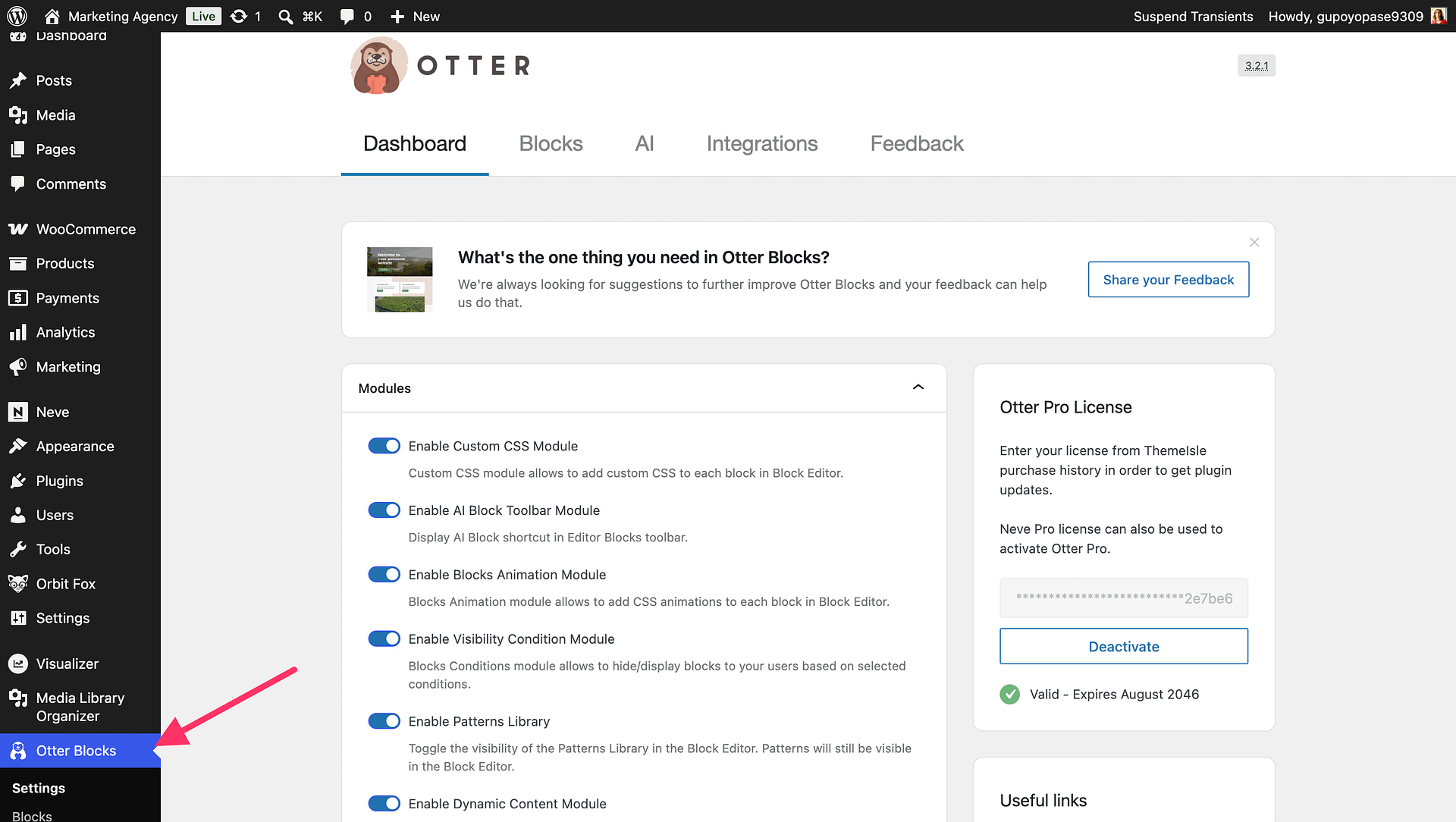Toggle Enable Blocks Animation Module switch
Viewport: 1456px width, 822px height.
click(x=384, y=575)
